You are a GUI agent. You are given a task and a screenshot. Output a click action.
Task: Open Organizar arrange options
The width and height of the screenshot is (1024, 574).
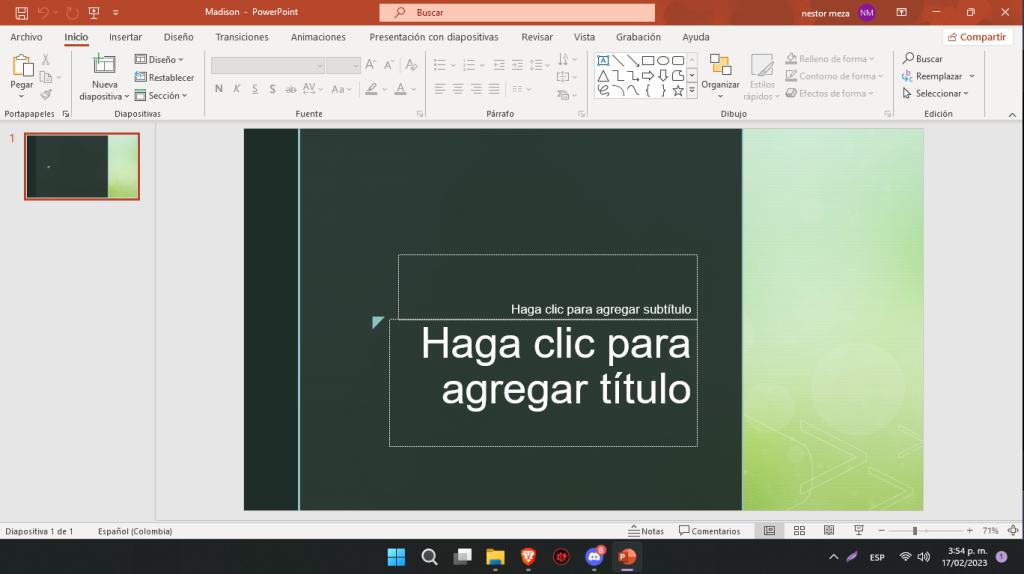point(720,76)
